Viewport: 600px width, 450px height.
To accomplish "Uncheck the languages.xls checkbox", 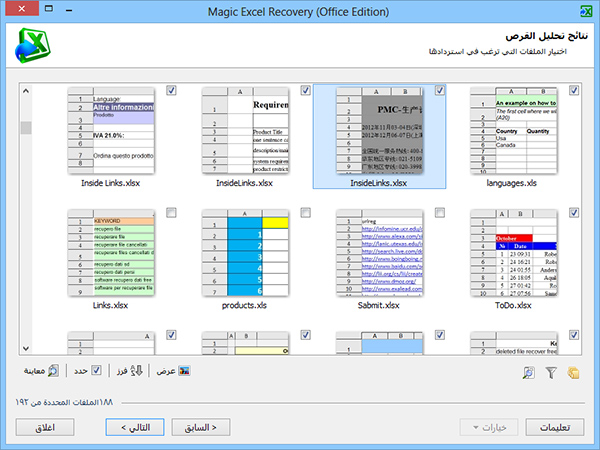I will tap(574, 90).
